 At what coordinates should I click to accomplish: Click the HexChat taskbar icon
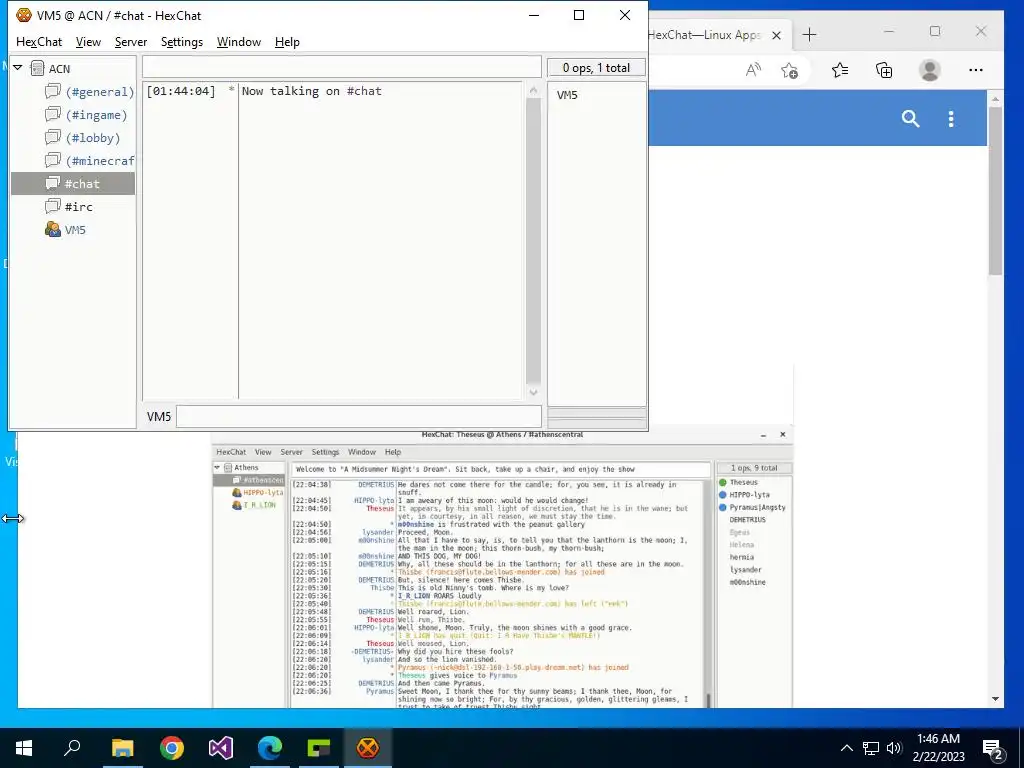pyautogui.click(x=368, y=747)
